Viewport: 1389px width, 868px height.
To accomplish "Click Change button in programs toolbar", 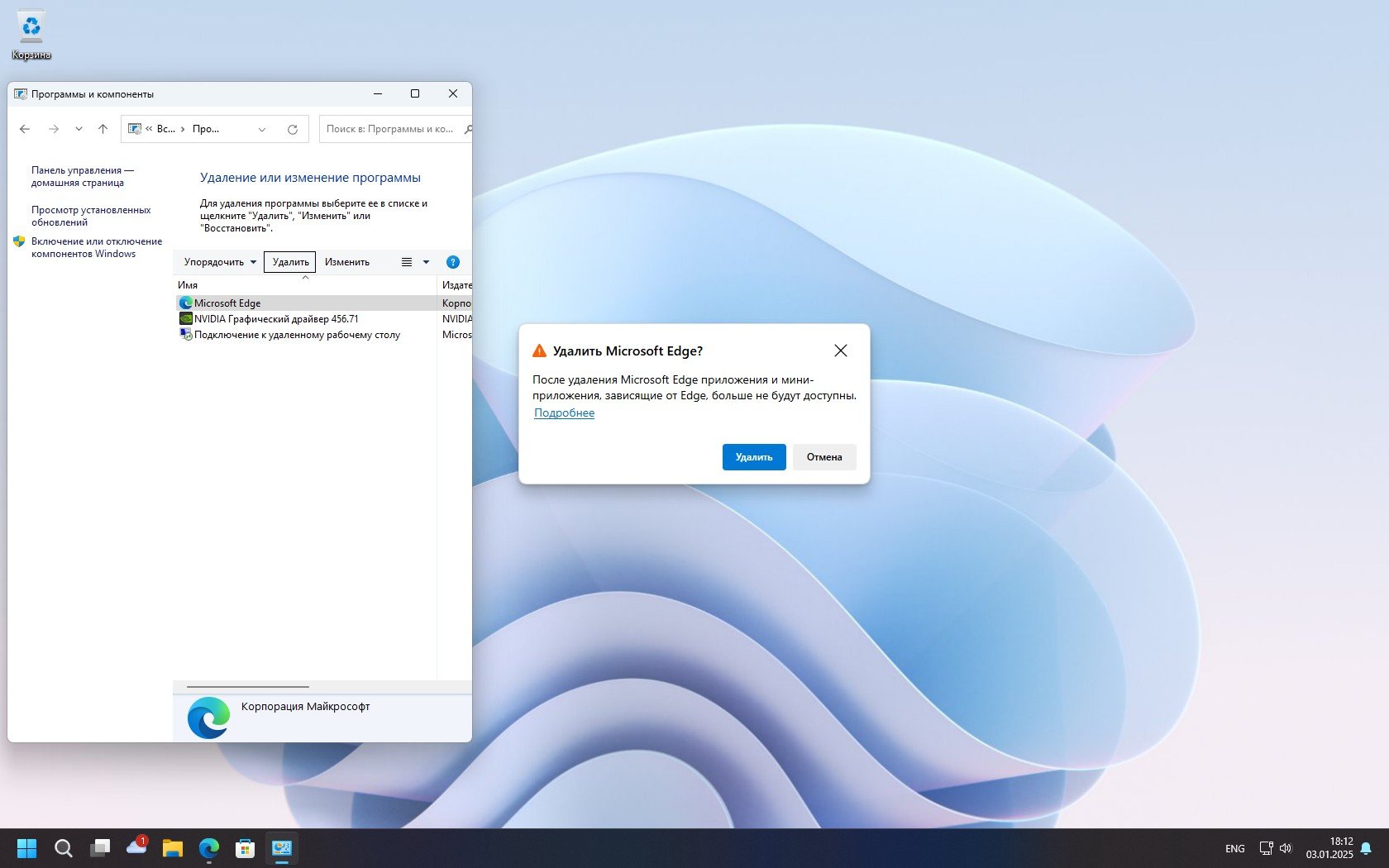I will [x=346, y=262].
